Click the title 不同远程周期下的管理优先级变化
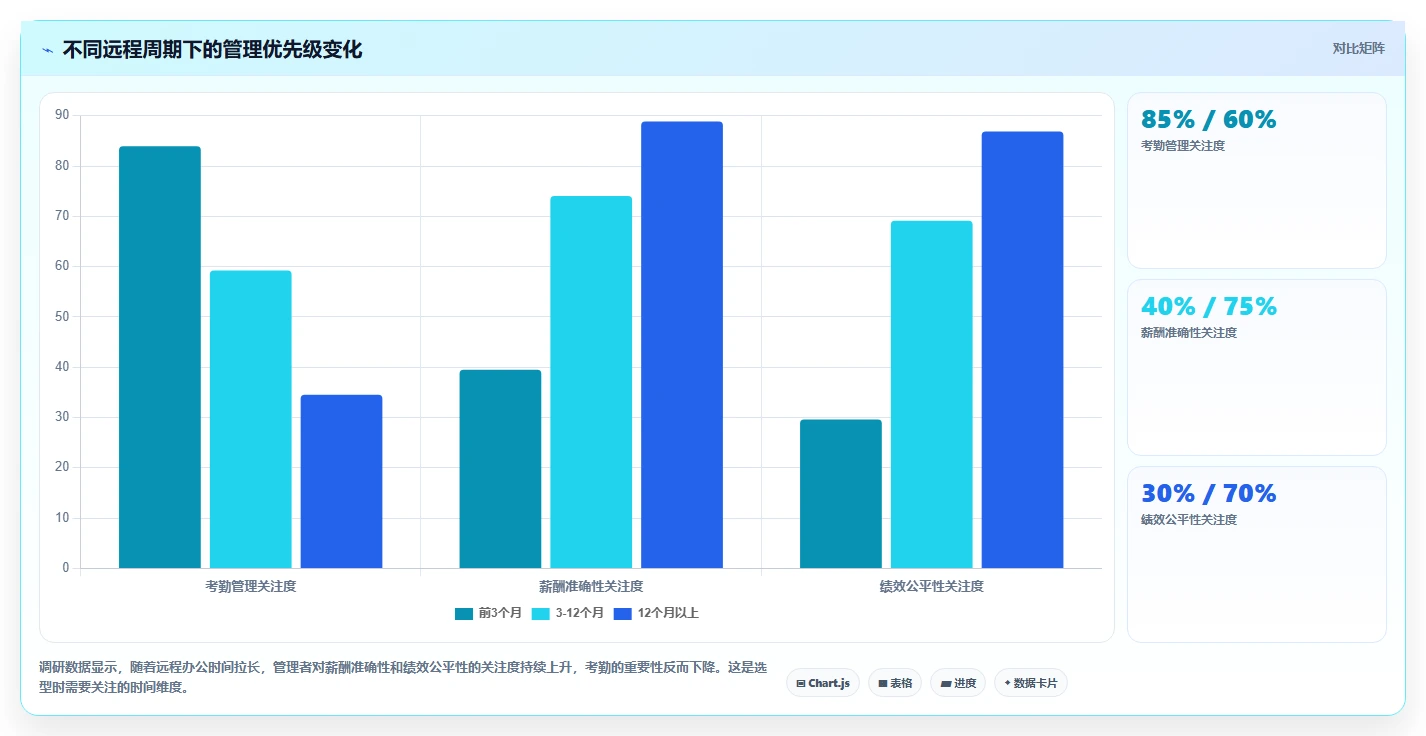Viewport: 1426px width, 736px height. pyautogui.click(x=212, y=50)
